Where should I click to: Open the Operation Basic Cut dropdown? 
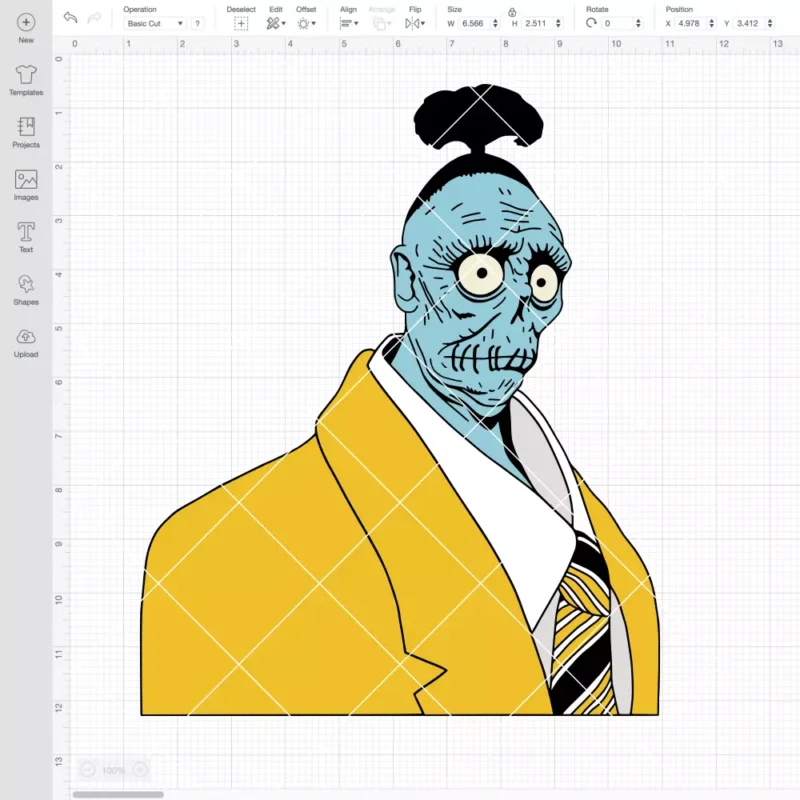pyautogui.click(x=155, y=23)
